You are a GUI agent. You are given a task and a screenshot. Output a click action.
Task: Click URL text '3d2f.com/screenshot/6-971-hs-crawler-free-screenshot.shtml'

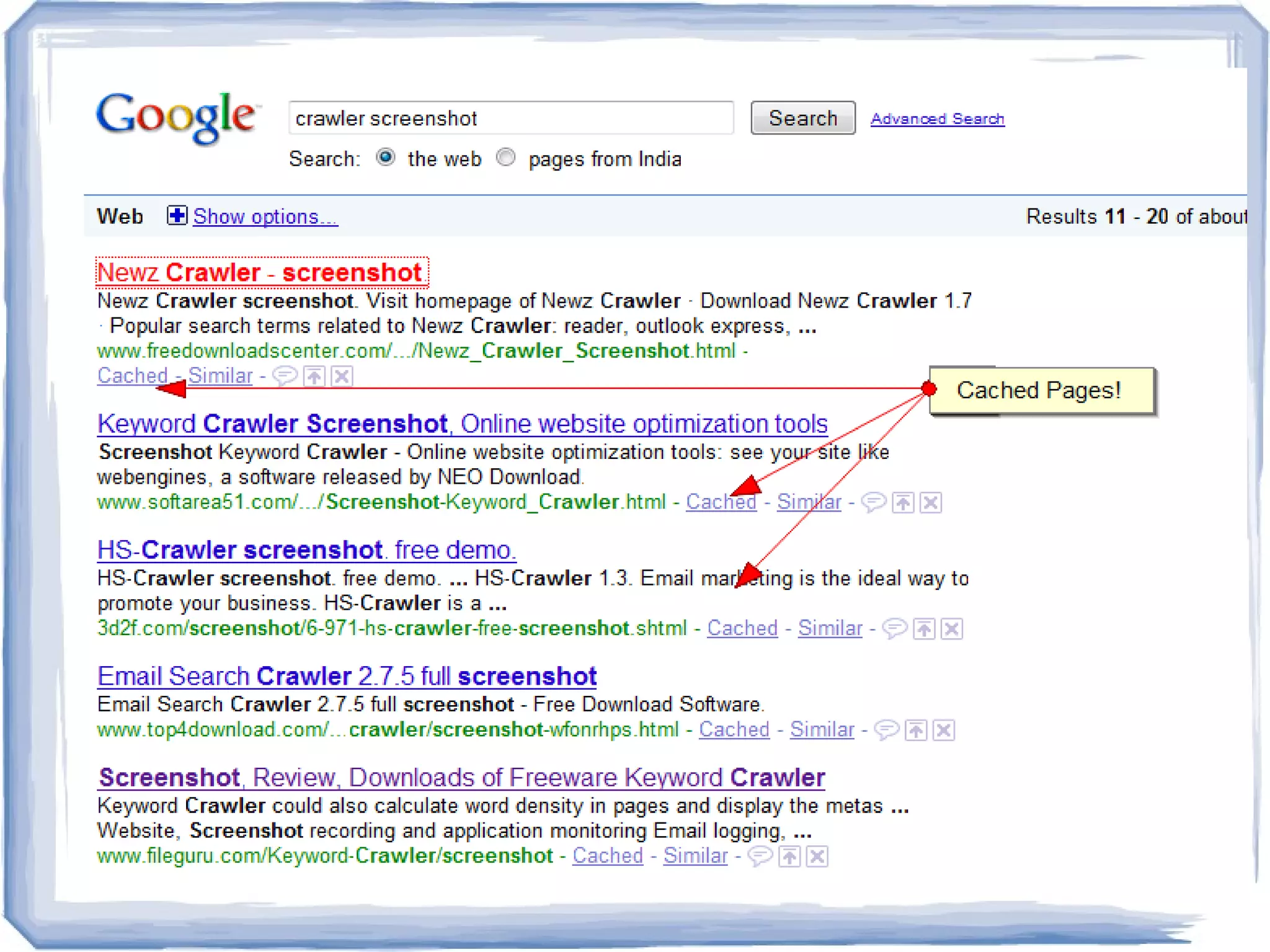392,628
